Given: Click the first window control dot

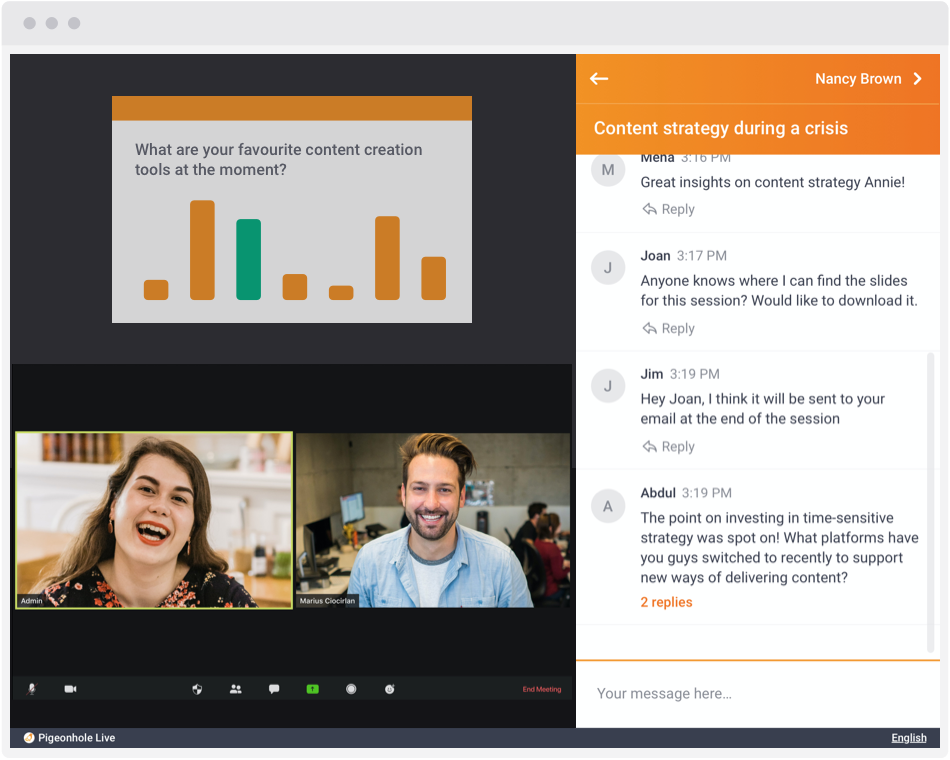Looking at the screenshot, I should point(29,23).
